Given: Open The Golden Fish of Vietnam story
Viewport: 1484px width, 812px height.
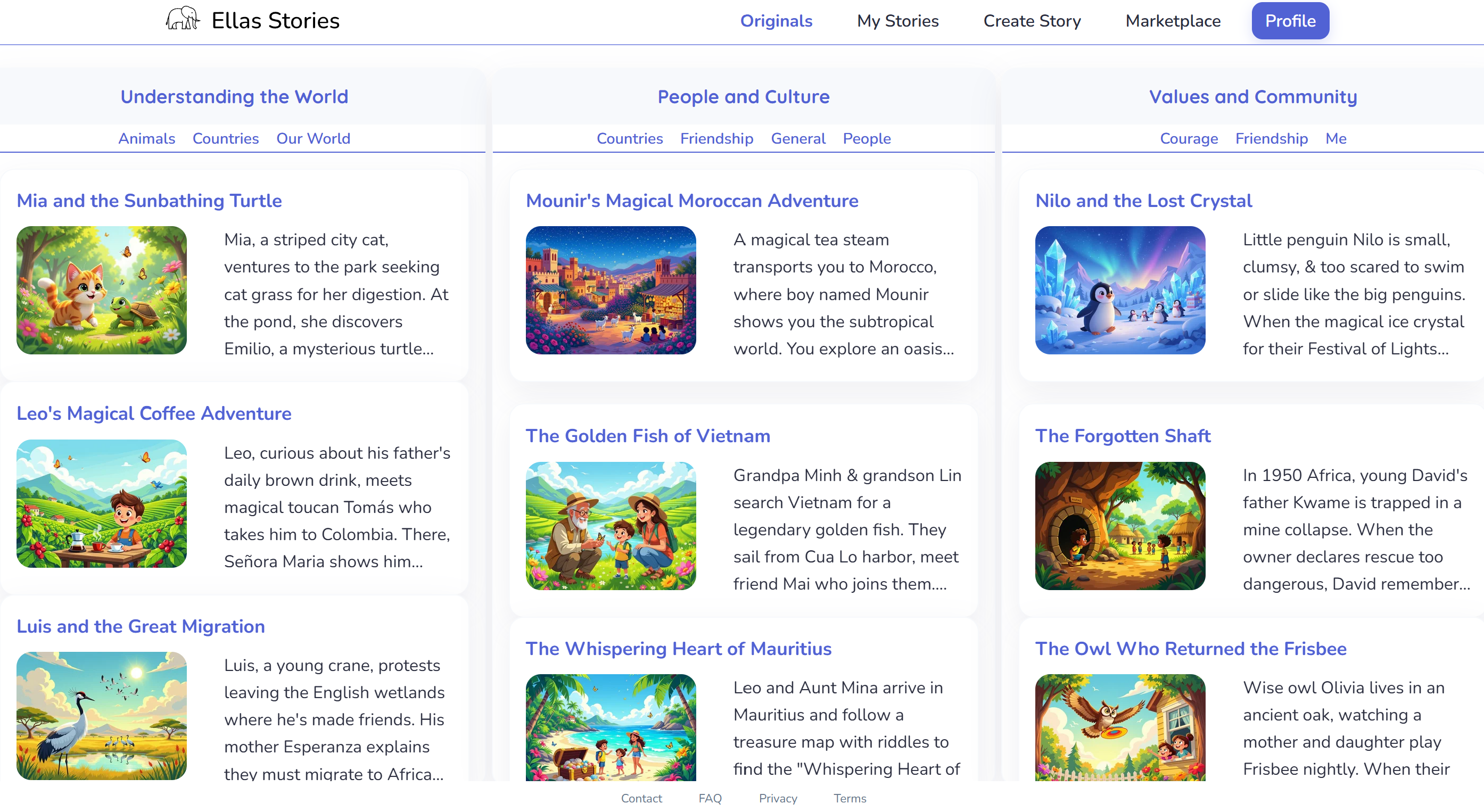Looking at the screenshot, I should click(648, 436).
